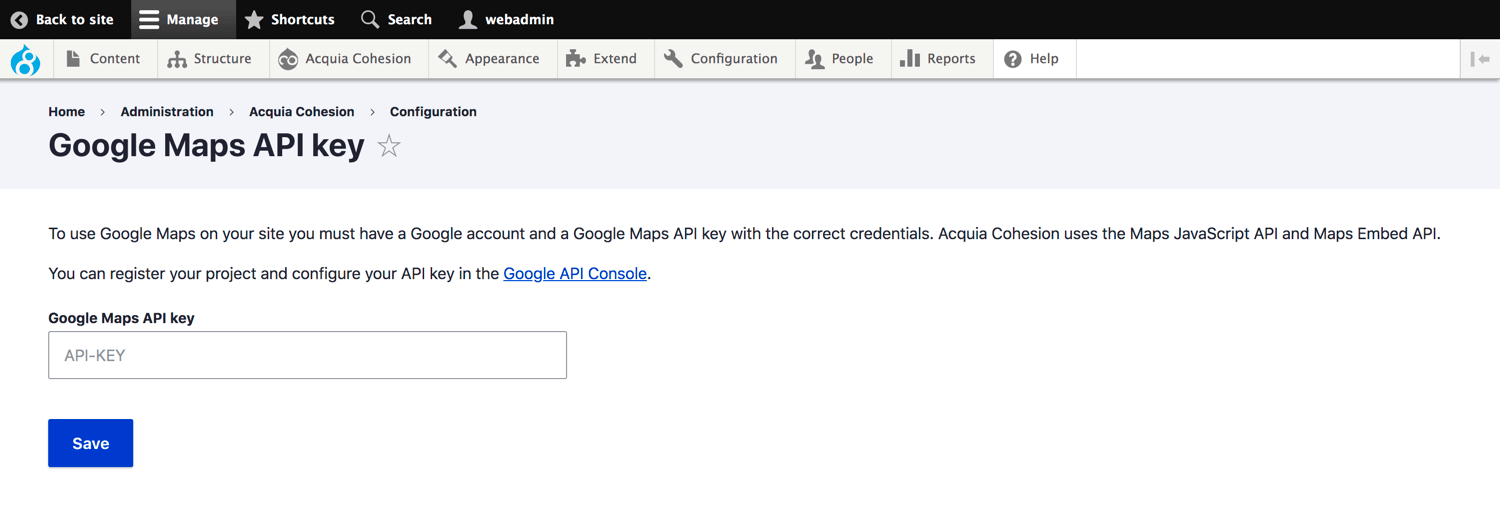
Task: Open the Reports menu
Action: (x=938, y=59)
